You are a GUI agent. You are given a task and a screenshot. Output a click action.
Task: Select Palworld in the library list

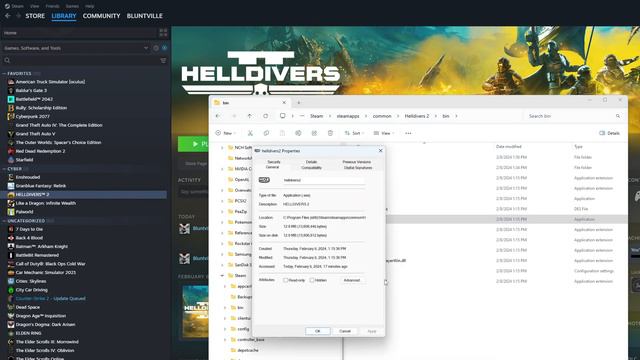24,212
